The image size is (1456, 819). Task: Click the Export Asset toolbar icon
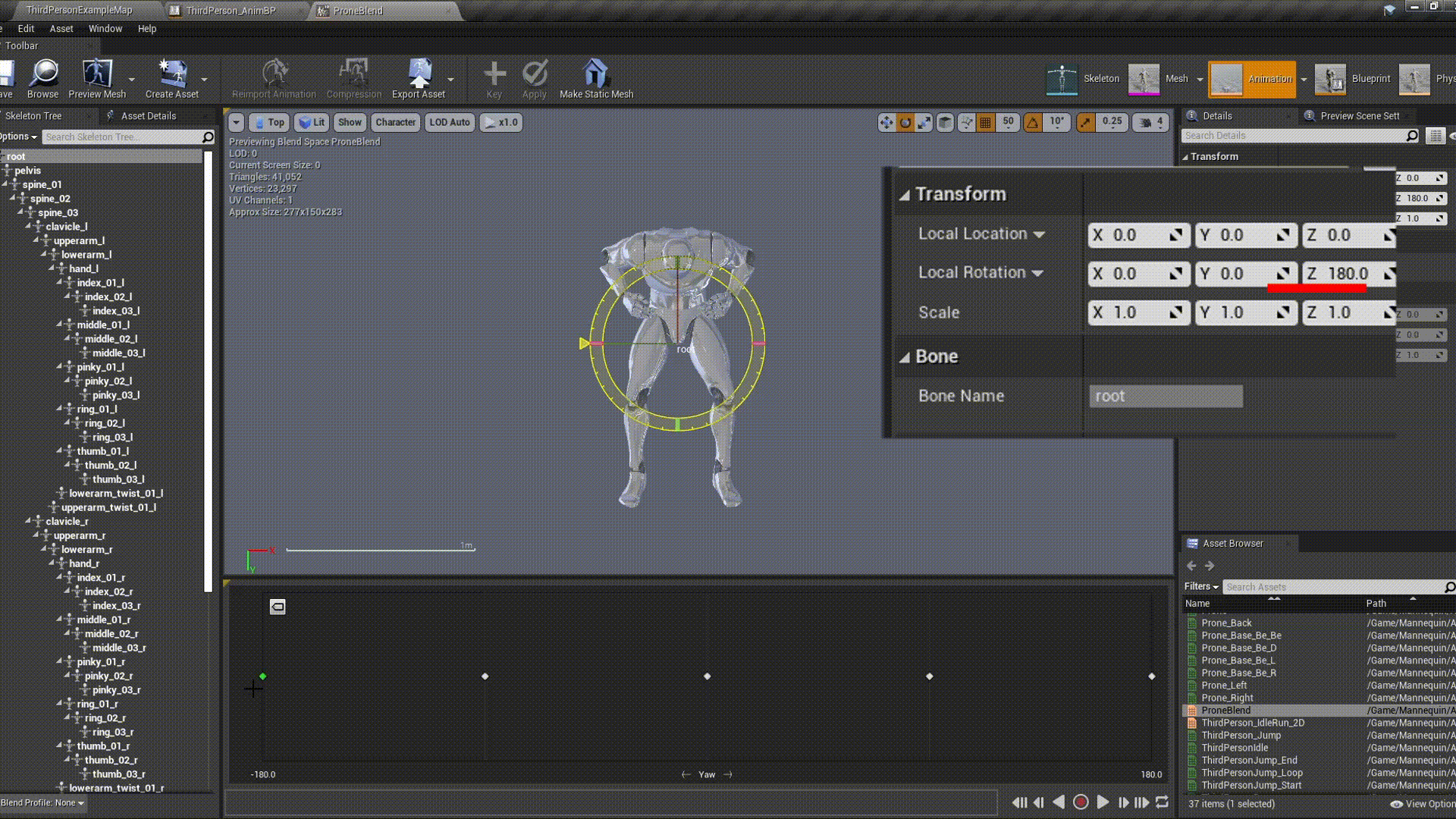pos(419,78)
